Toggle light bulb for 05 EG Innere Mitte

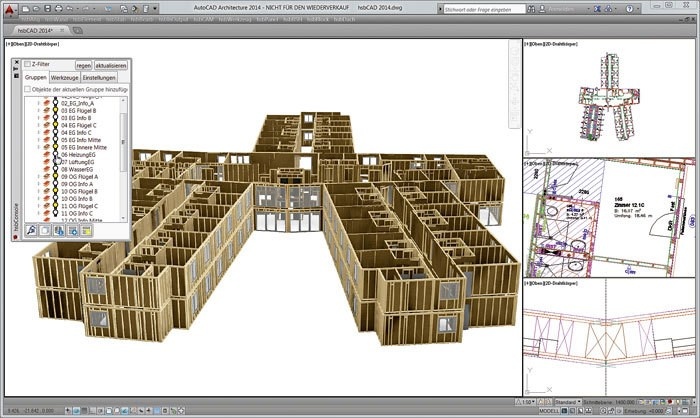pyautogui.click(x=55, y=148)
